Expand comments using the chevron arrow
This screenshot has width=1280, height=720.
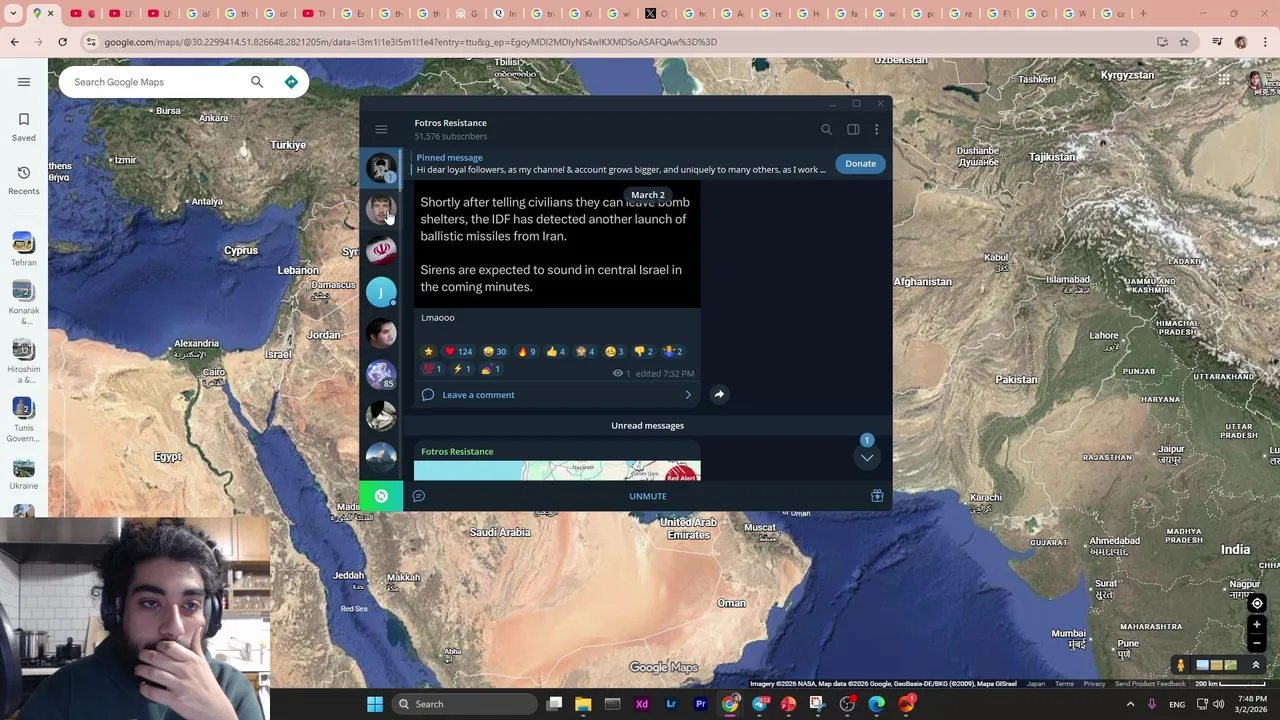pos(688,395)
